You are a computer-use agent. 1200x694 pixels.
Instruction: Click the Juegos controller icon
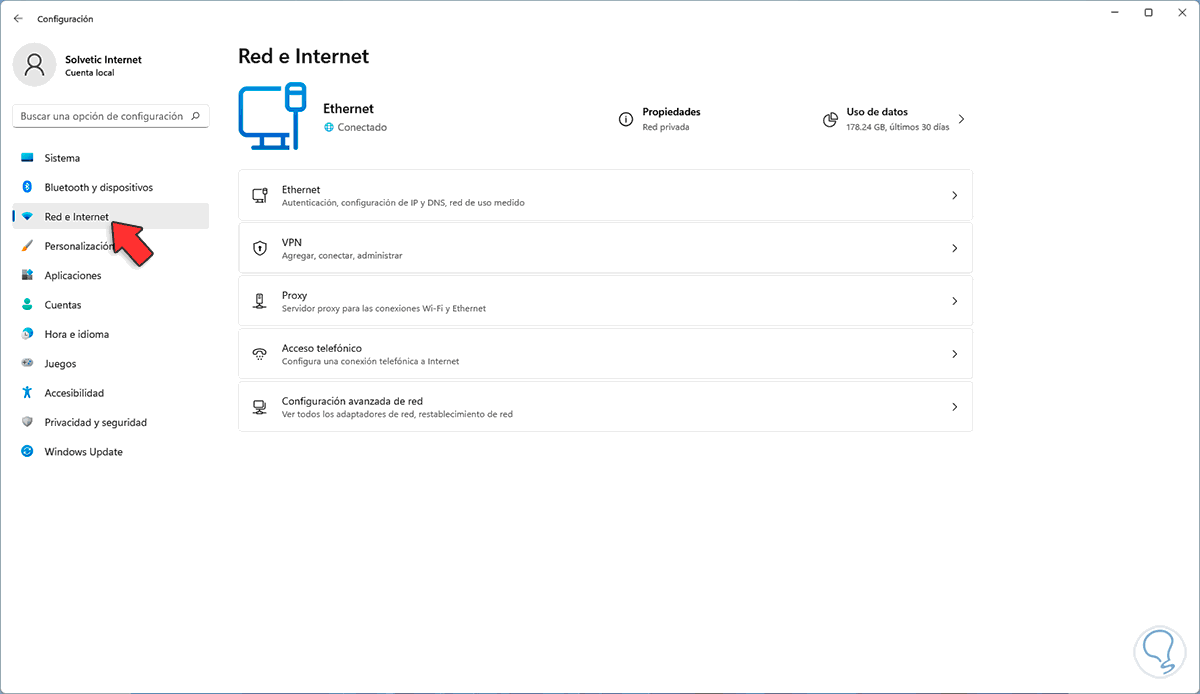point(27,364)
